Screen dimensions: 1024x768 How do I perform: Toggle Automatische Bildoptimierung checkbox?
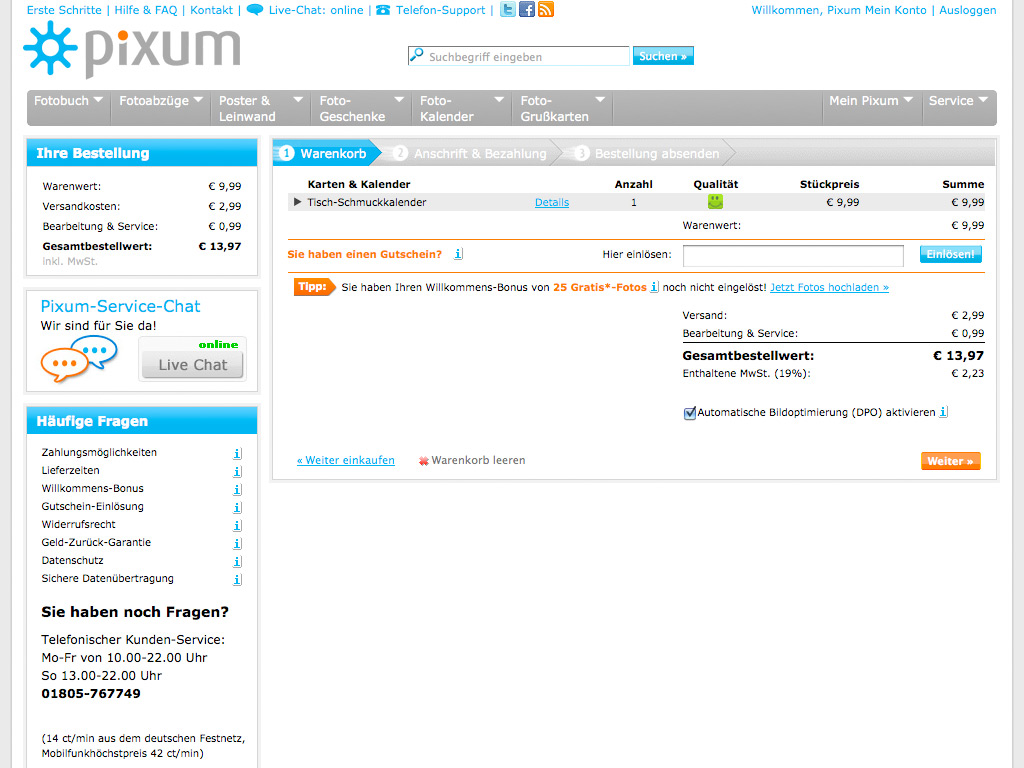[x=689, y=413]
